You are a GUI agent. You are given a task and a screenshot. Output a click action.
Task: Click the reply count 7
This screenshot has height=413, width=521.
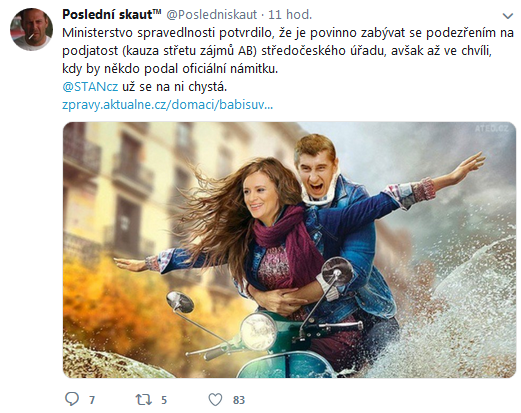92,400
